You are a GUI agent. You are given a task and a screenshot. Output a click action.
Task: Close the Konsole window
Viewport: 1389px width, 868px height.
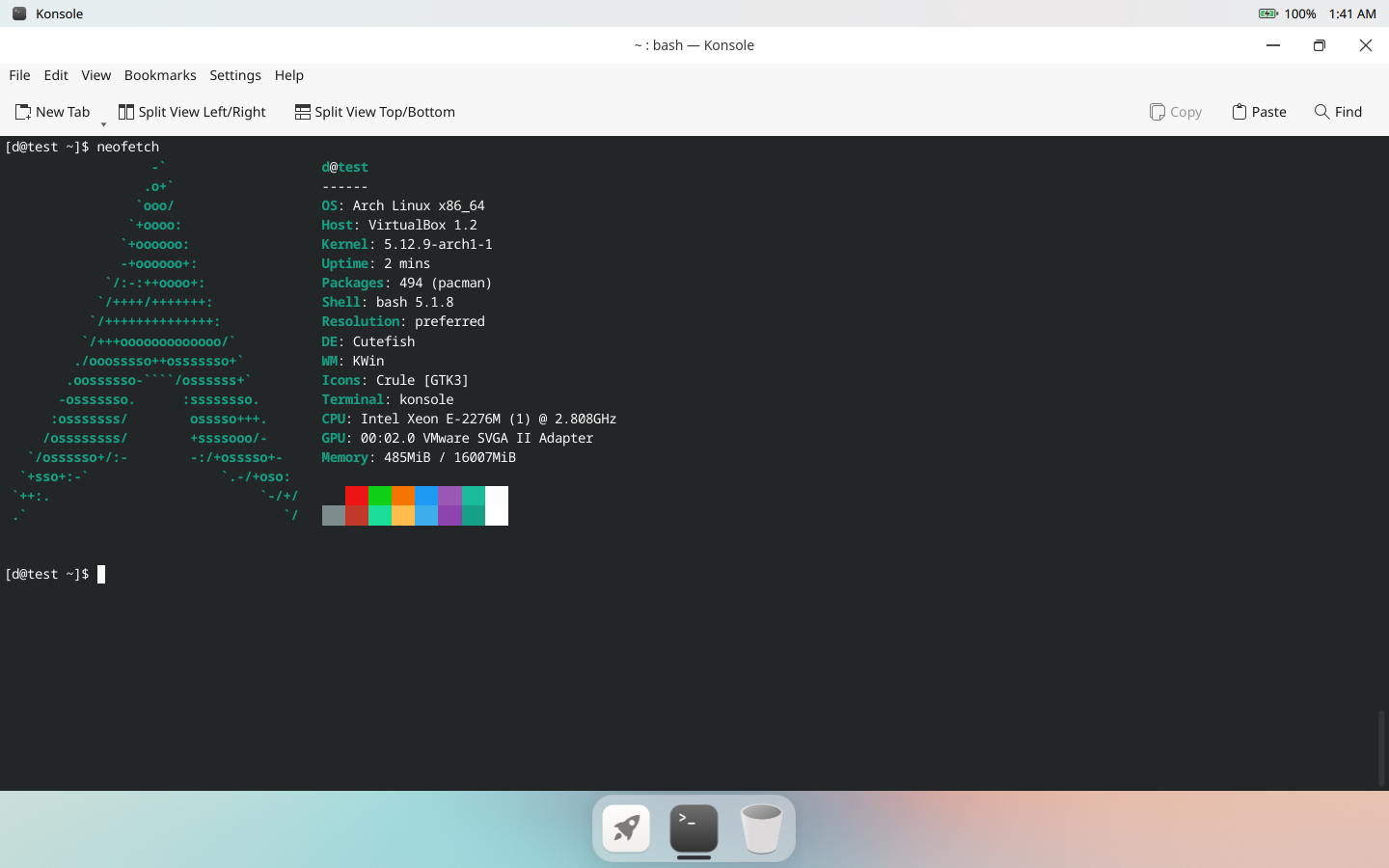tap(1366, 45)
